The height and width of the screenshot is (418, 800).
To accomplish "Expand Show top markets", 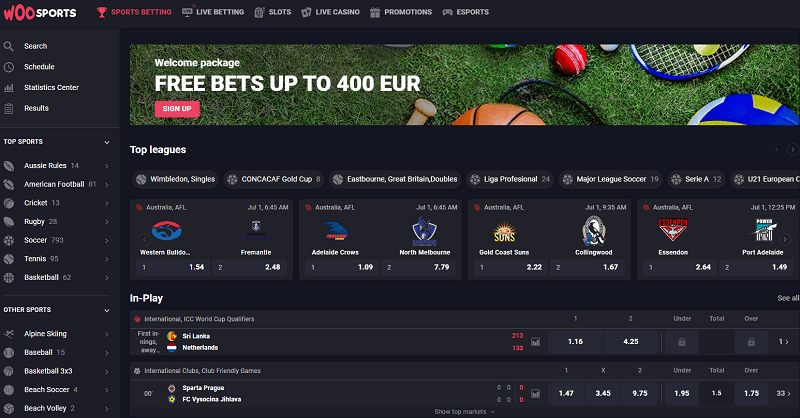I will click(464, 411).
